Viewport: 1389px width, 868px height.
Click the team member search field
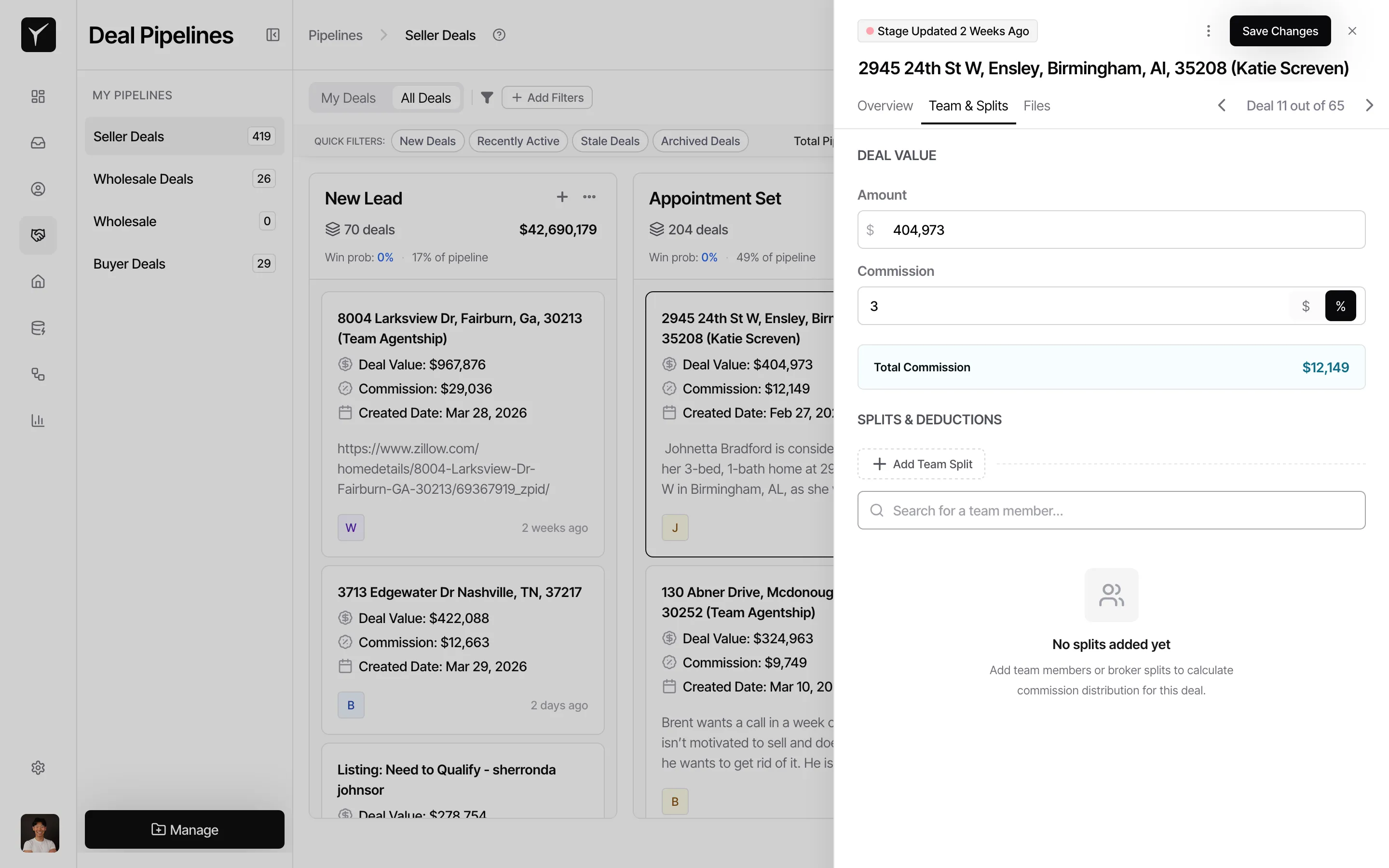pos(1111,510)
